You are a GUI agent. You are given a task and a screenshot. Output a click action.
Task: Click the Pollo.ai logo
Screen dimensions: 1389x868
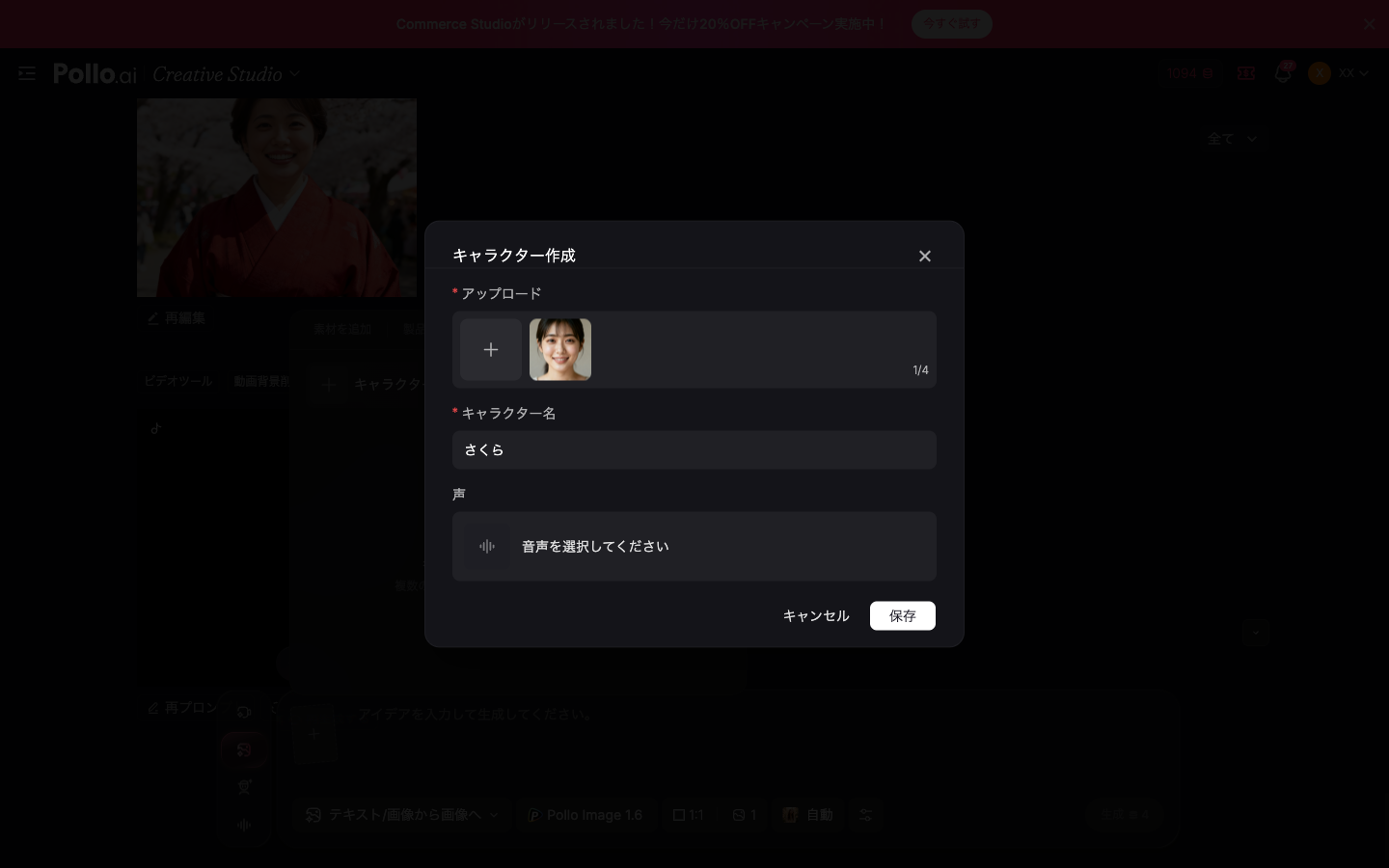[x=95, y=73]
